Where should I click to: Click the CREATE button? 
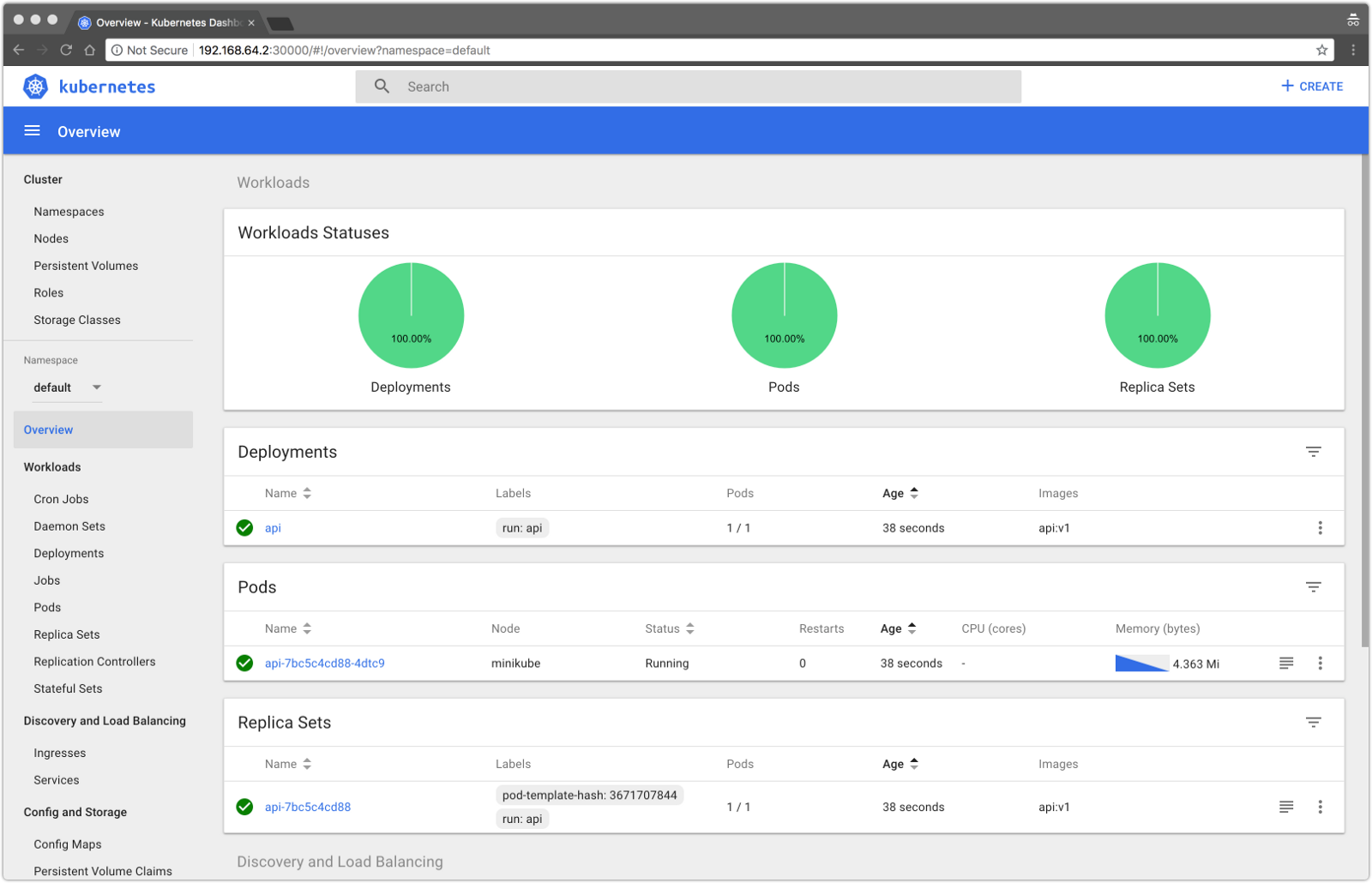[1311, 87]
